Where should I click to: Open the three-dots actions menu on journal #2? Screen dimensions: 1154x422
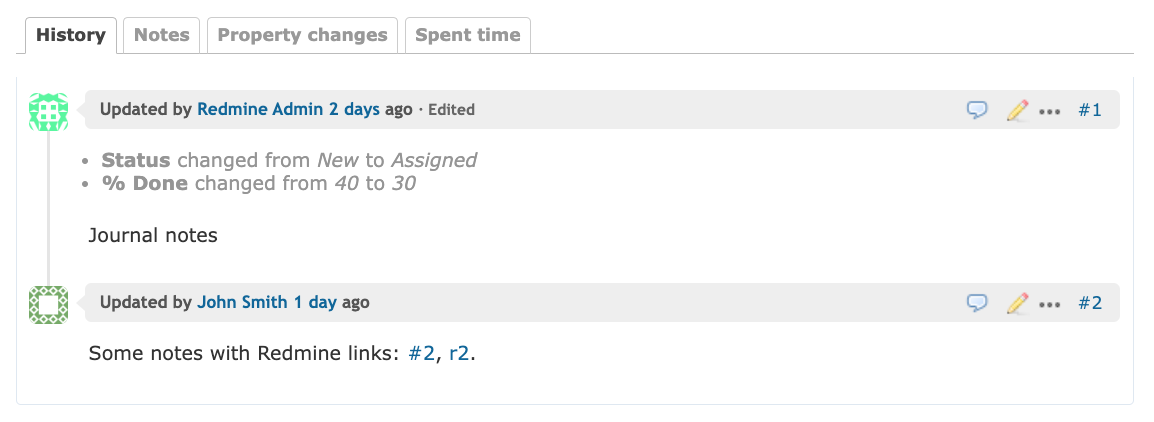(x=1049, y=303)
